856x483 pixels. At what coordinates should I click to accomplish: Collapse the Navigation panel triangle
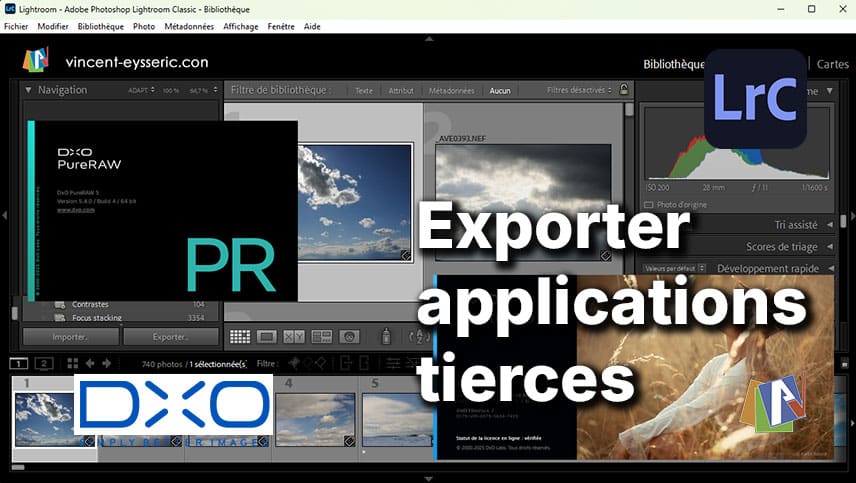(28, 90)
